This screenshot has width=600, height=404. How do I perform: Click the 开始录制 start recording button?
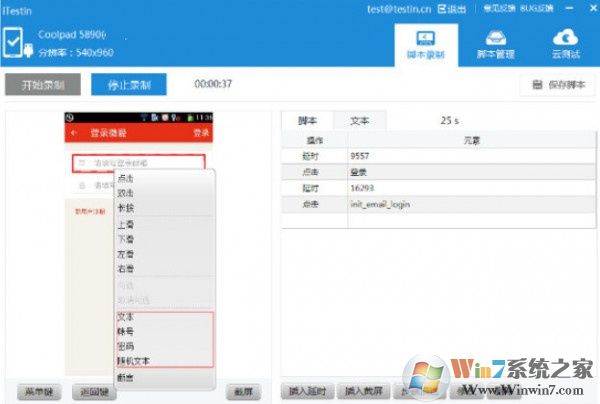coord(43,85)
